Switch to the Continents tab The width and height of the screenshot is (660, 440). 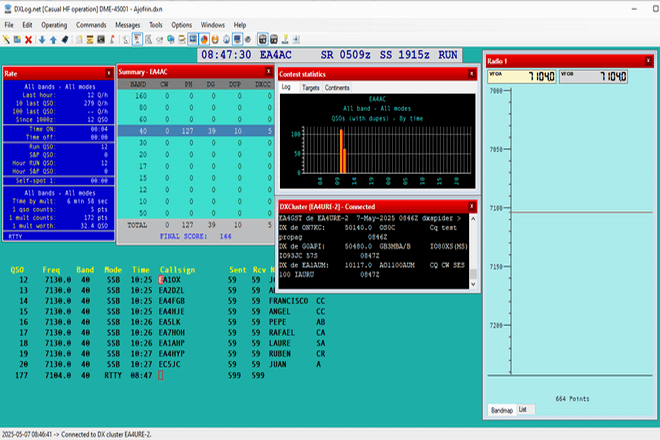(x=337, y=88)
